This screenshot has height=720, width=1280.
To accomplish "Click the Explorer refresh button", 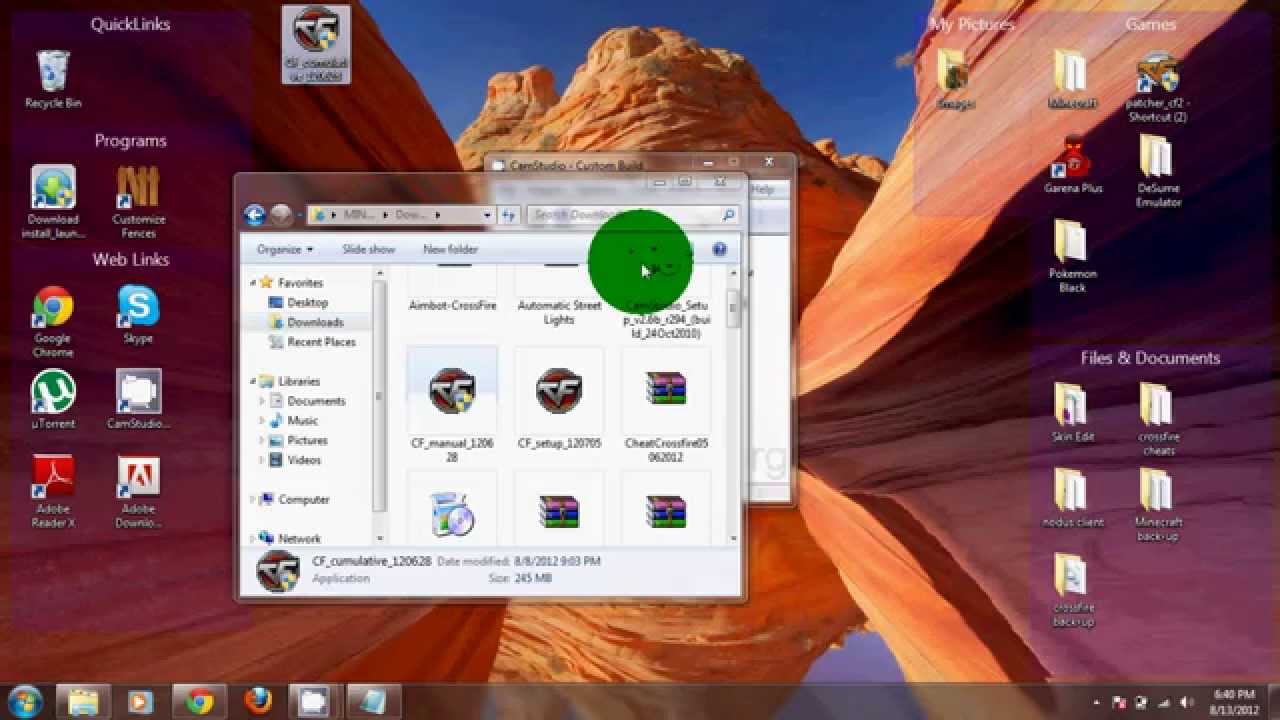I will pyautogui.click(x=509, y=215).
